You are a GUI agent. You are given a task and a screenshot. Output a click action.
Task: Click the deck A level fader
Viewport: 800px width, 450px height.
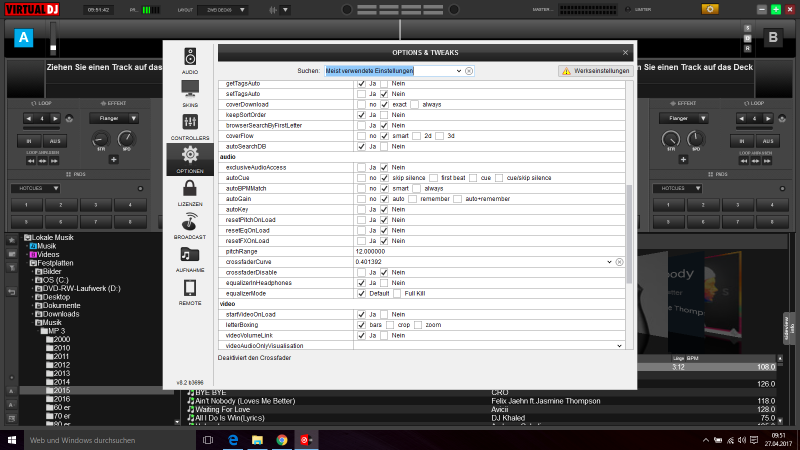[53, 38]
